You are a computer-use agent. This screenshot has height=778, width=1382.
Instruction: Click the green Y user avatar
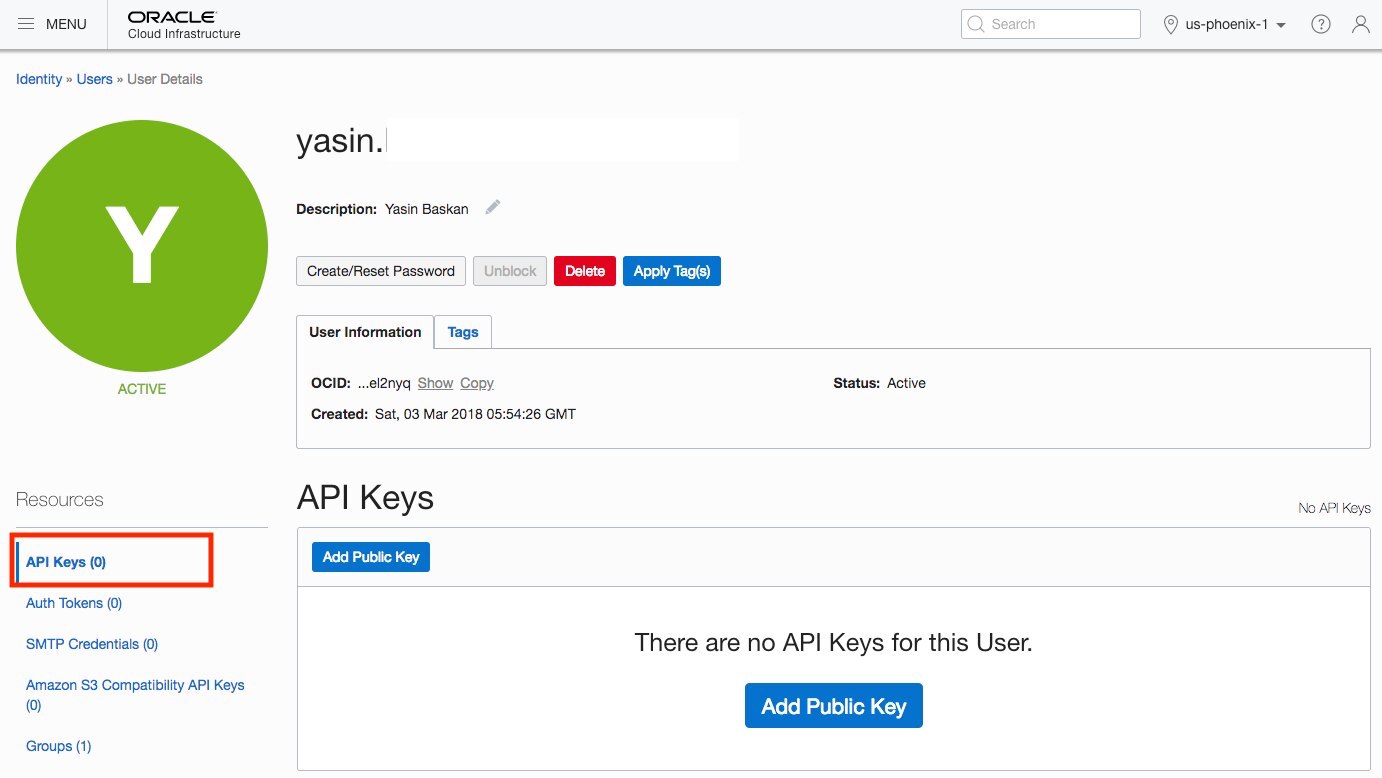[x=142, y=246]
